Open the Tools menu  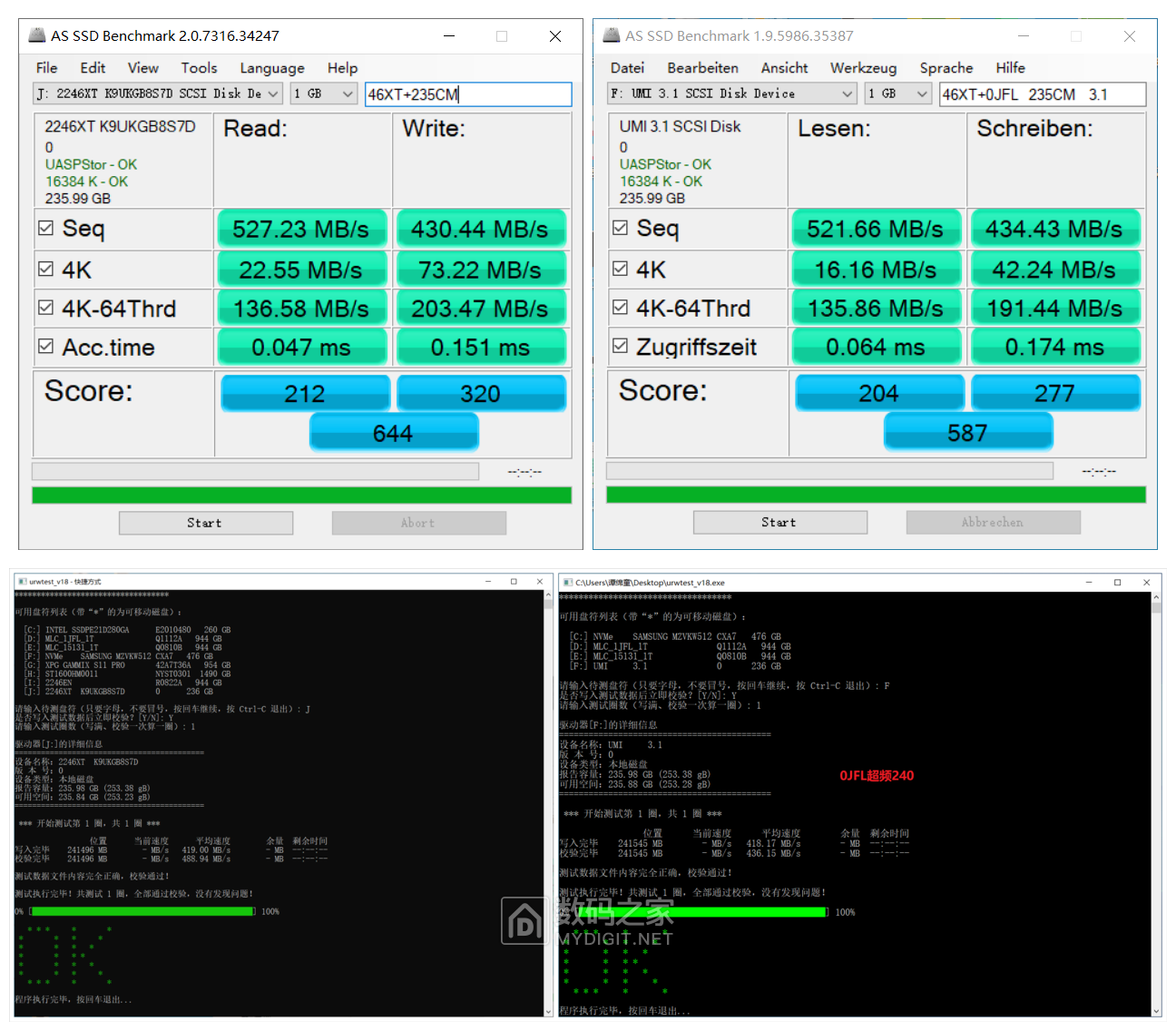click(199, 67)
